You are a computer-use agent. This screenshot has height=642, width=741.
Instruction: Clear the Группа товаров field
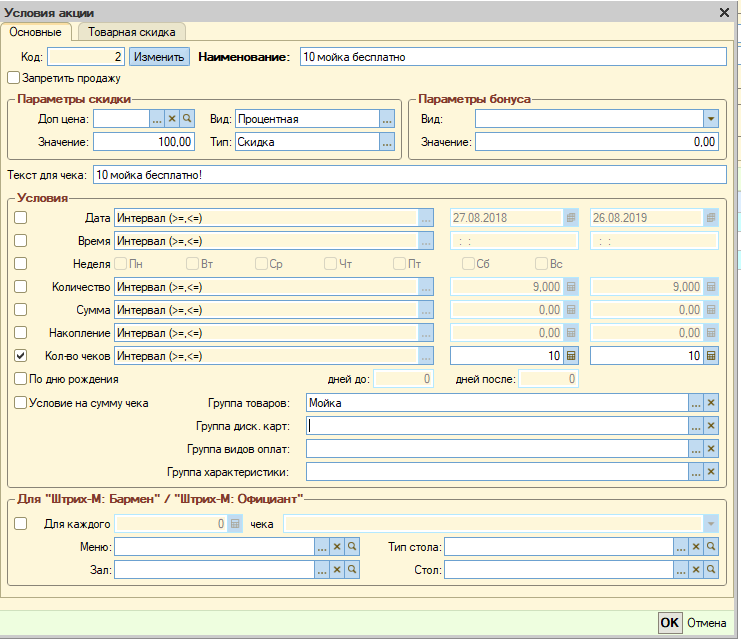(x=711, y=403)
